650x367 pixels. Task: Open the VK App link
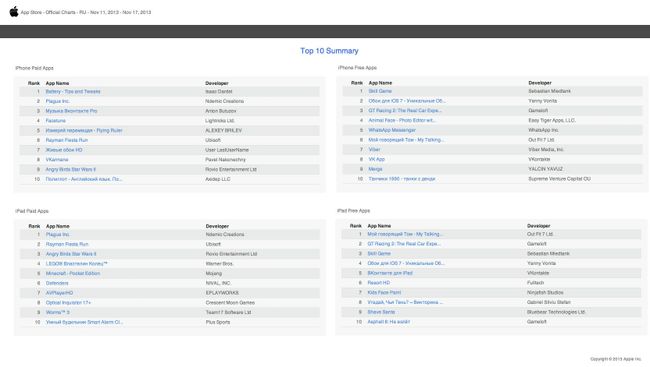[x=376, y=159]
